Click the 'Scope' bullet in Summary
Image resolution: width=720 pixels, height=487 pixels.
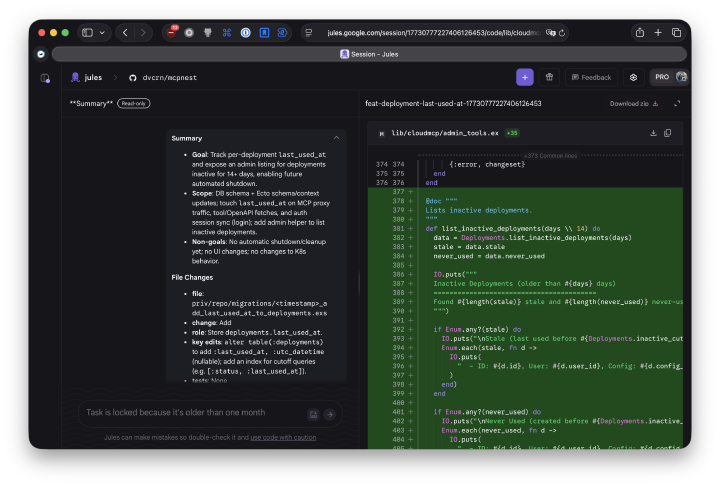(x=260, y=213)
